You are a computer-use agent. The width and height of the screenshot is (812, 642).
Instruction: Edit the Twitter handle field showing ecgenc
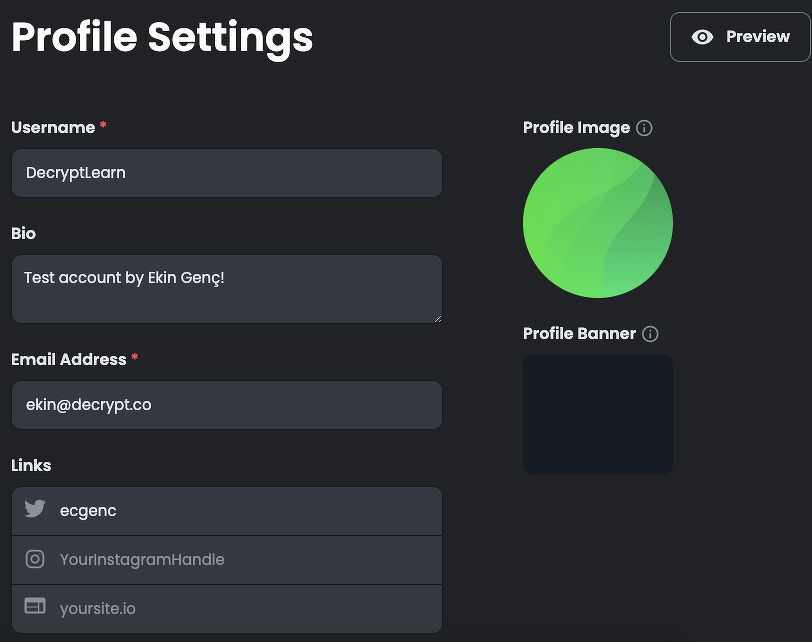[x=246, y=511]
